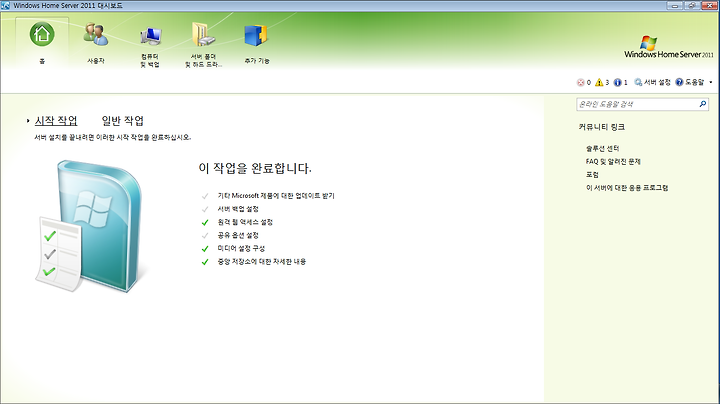The height and width of the screenshot is (404, 720).
Task: Open '중앙 저장소에 대한 자세한 내용' task
Action: click(262, 262)
